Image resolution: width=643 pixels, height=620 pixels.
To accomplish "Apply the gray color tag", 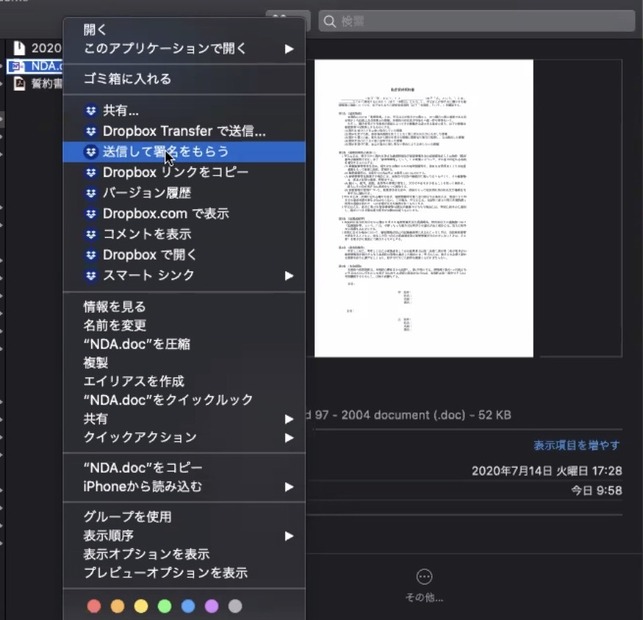I will 235,606.
